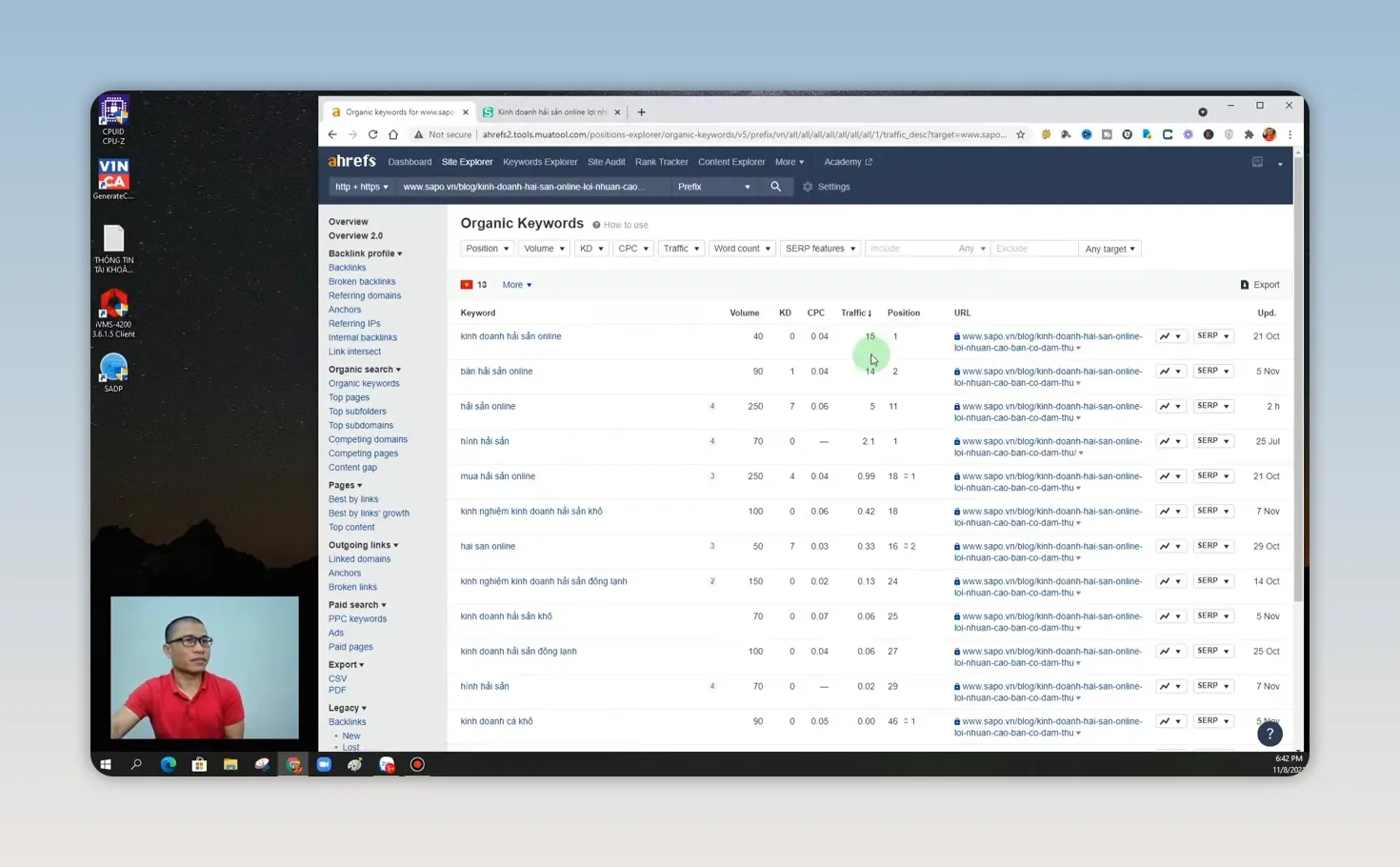Reload the browser page

pyautogui.click(x=372, y=134)
